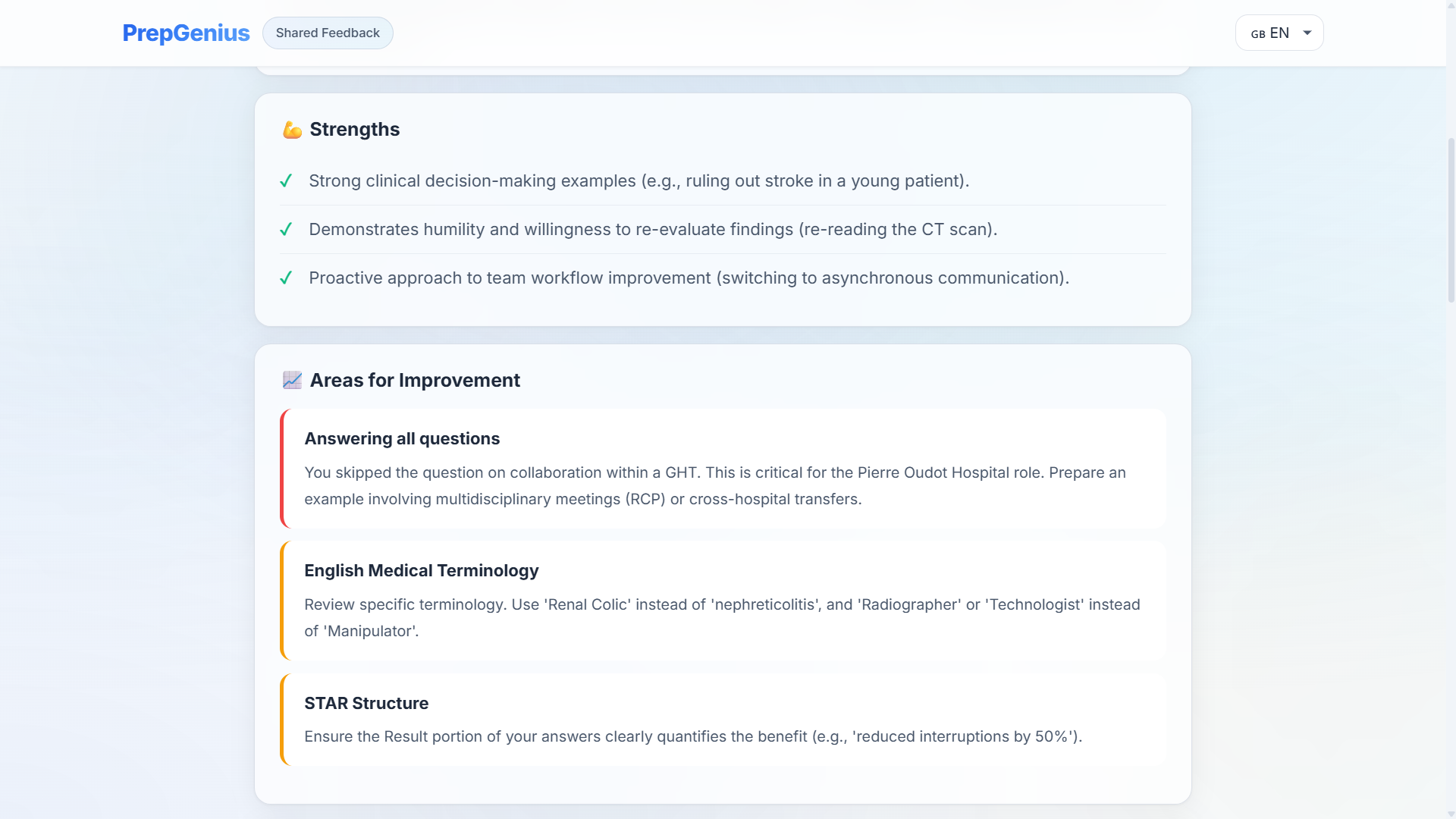Click the GB flag label in language selector
The height and width of the screenshot is (819, 1456).
tap(1258, 34)
